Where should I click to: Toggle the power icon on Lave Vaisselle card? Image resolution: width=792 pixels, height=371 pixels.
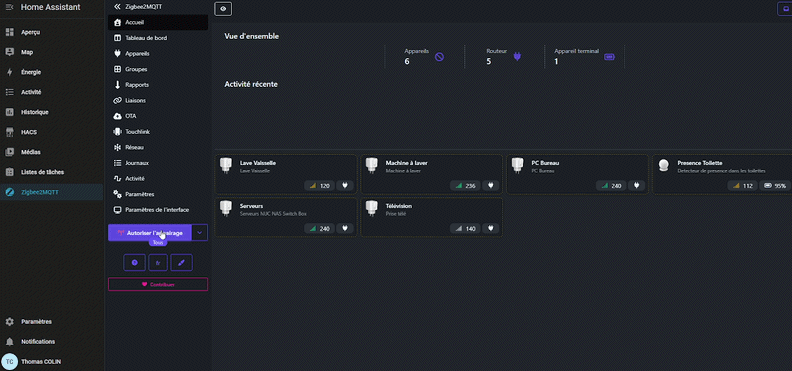click(x=345, y=186)
